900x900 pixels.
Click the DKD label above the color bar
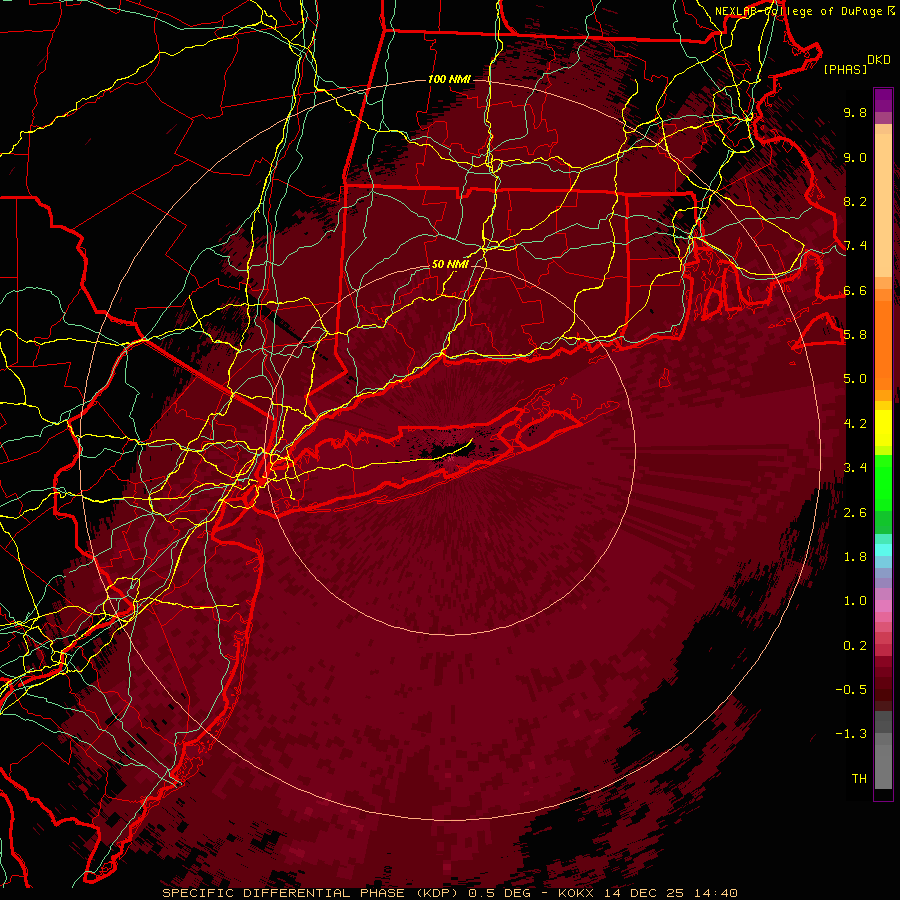pos(879,60)
